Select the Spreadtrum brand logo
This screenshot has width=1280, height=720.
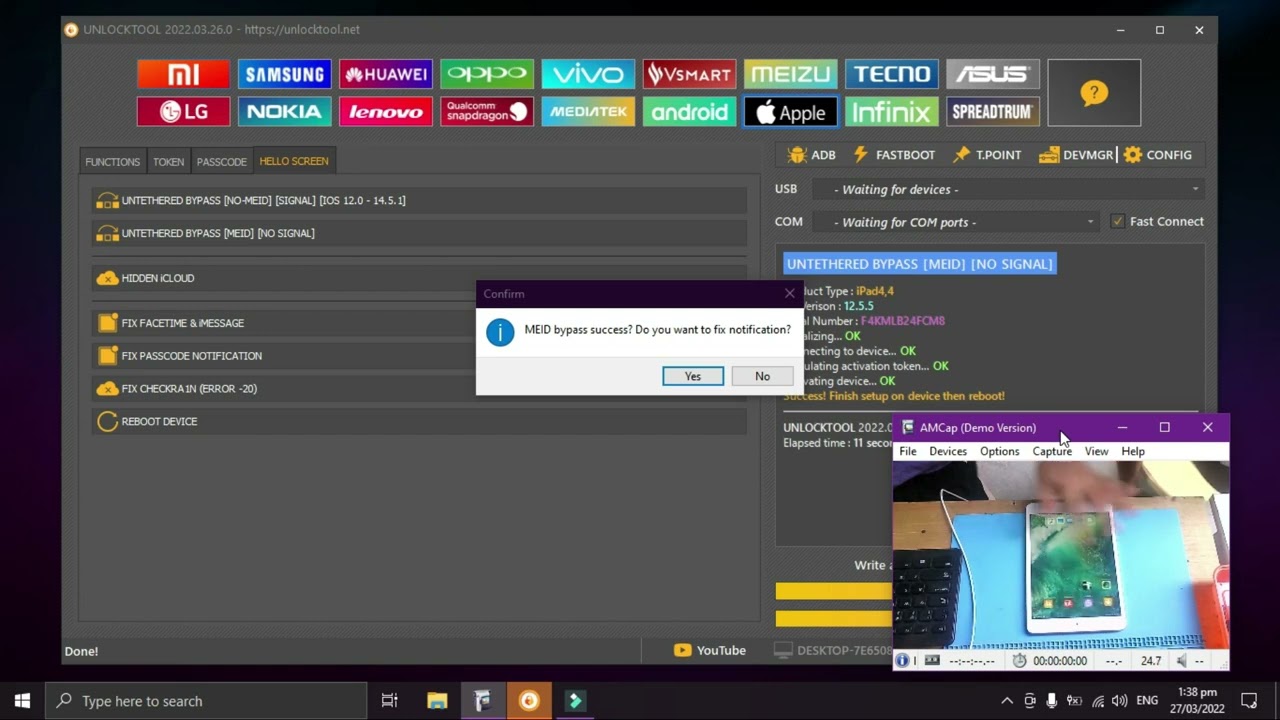click(992, 112)
